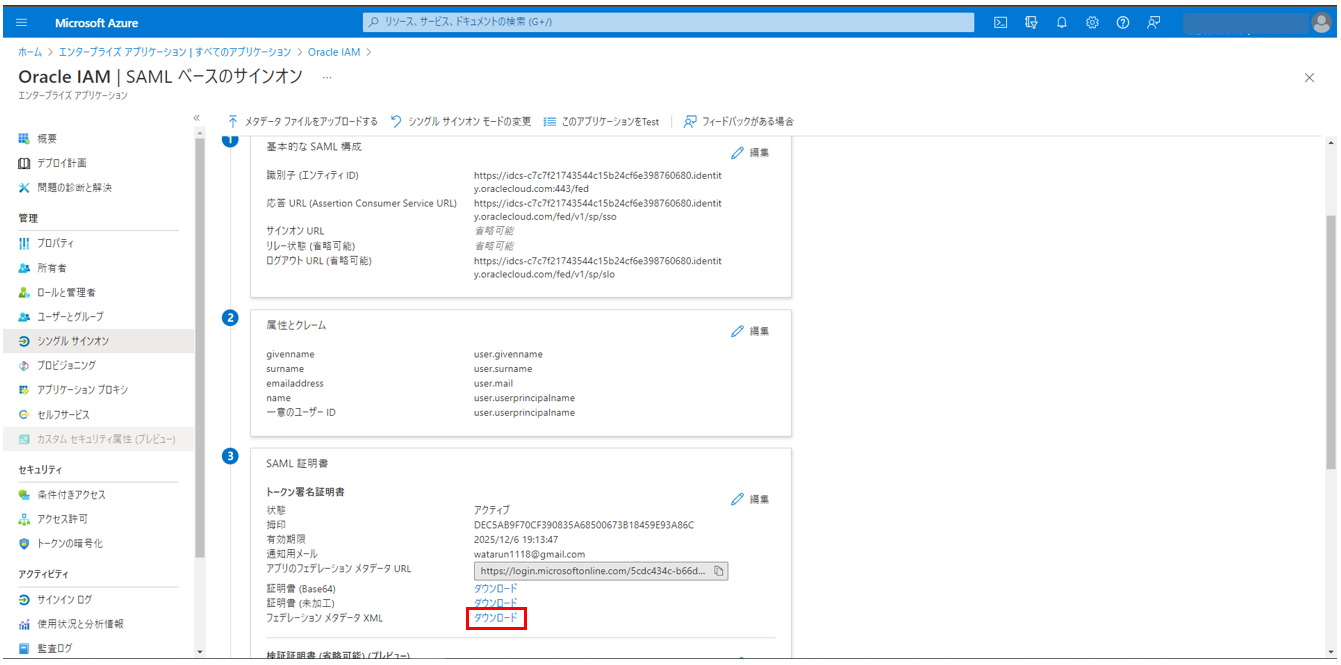Open the Azure portal hamburger menu
This screenshot has width=1341, height=665.
(x=22, y=22)
